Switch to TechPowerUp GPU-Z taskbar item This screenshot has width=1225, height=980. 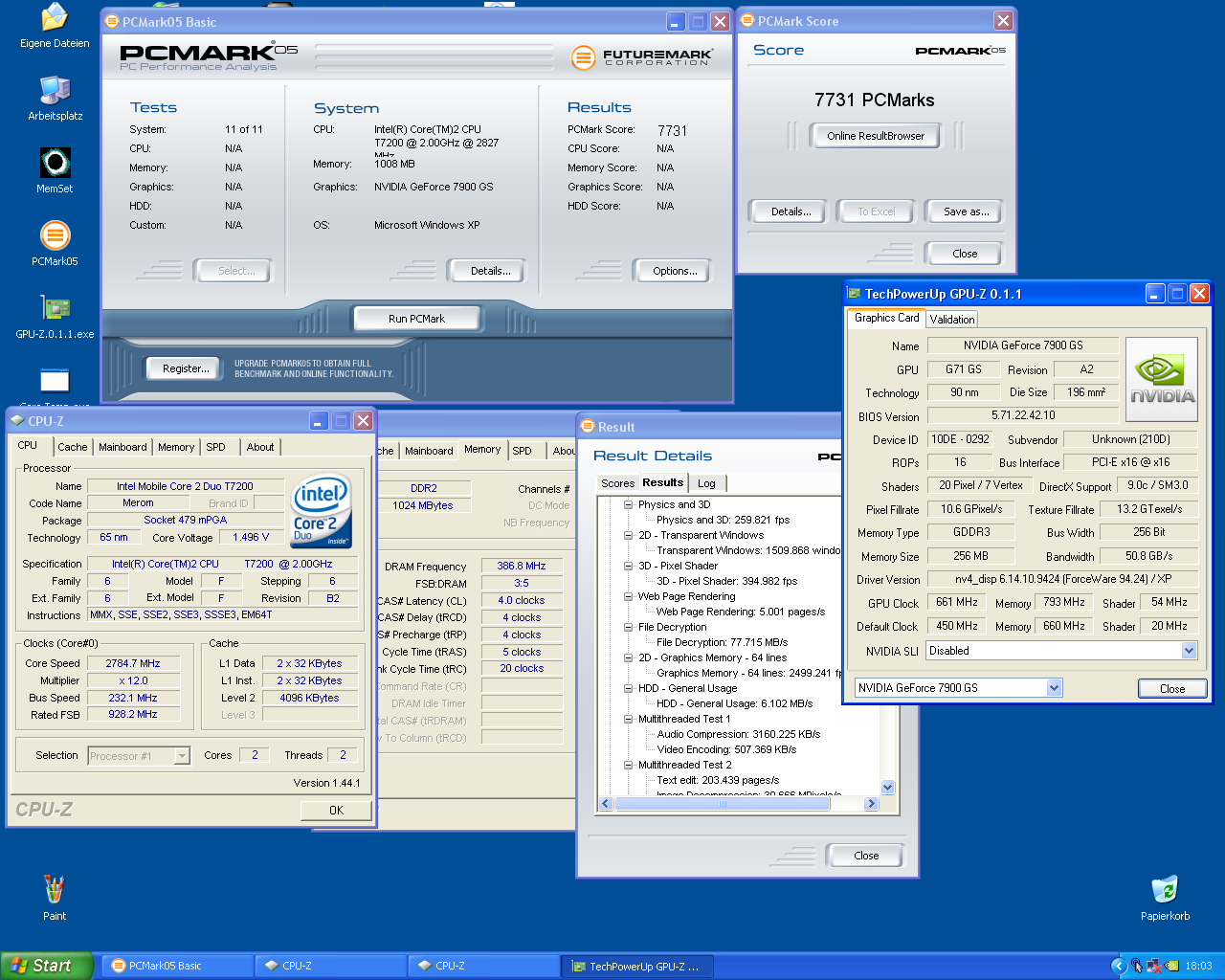(x=638, y=966)
